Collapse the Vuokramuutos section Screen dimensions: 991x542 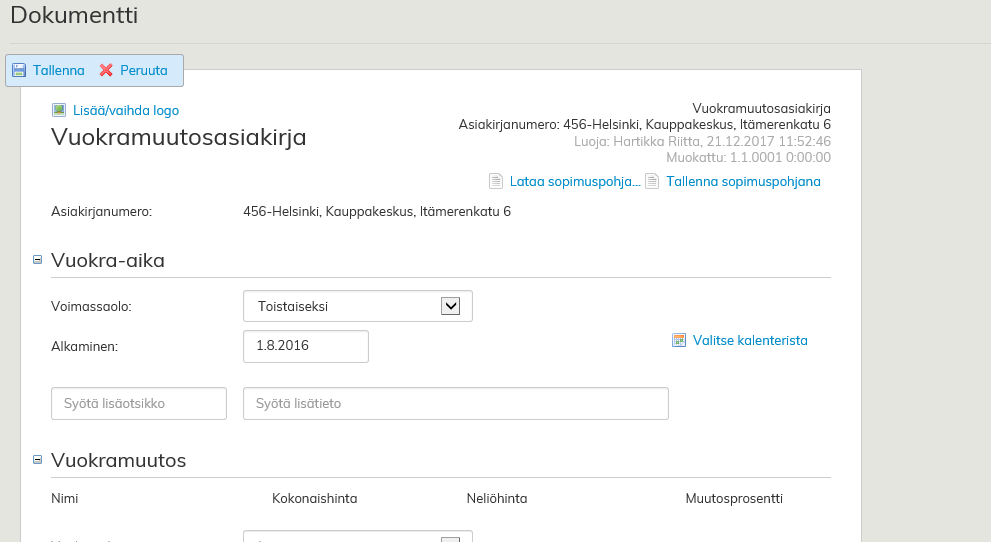(38, 460)
